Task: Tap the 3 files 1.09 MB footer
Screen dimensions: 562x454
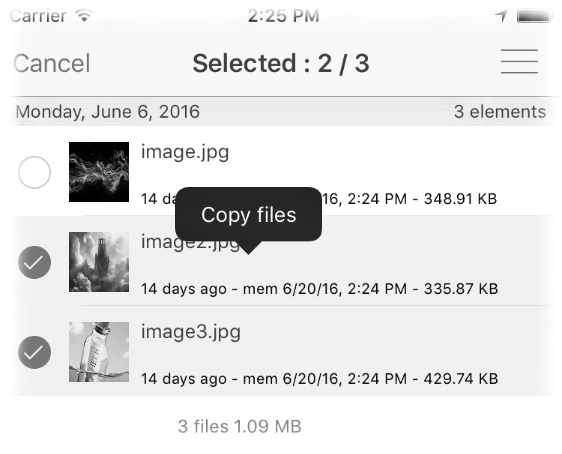Action: [239, 426]
